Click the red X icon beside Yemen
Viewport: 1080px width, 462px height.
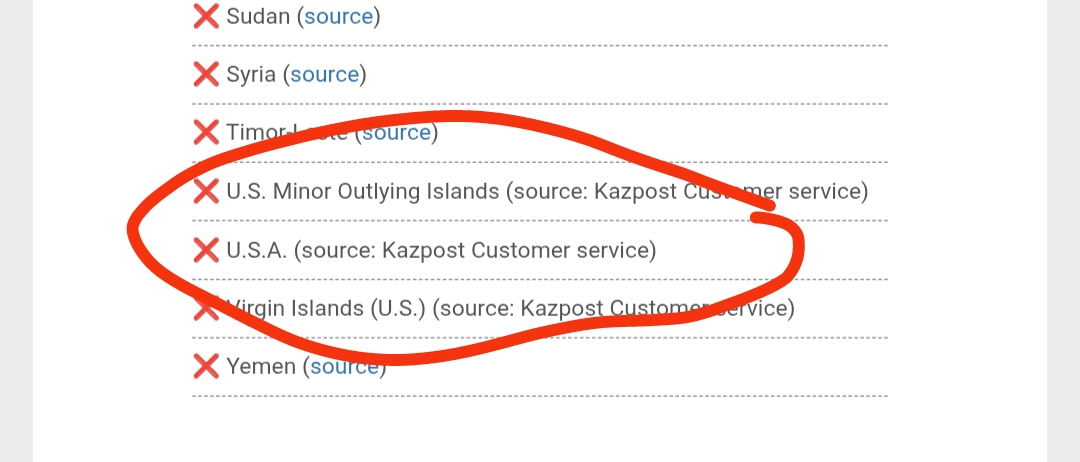coord(206,366)
